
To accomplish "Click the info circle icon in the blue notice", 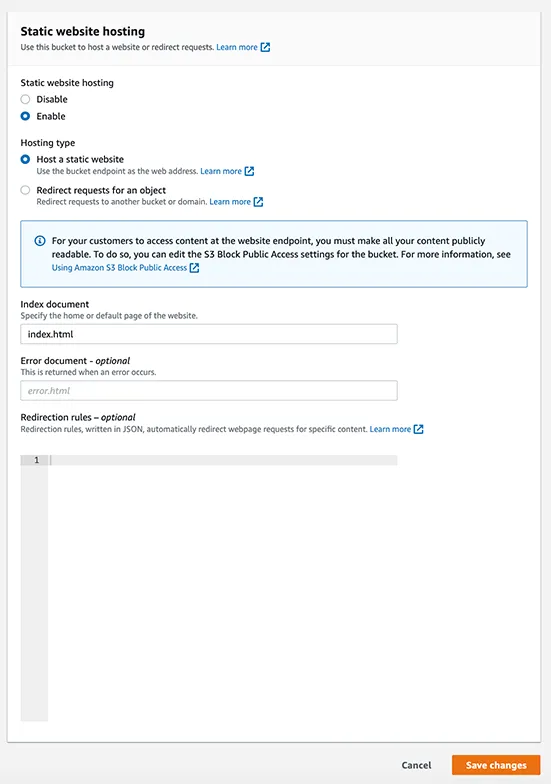I will pos(40,241).
